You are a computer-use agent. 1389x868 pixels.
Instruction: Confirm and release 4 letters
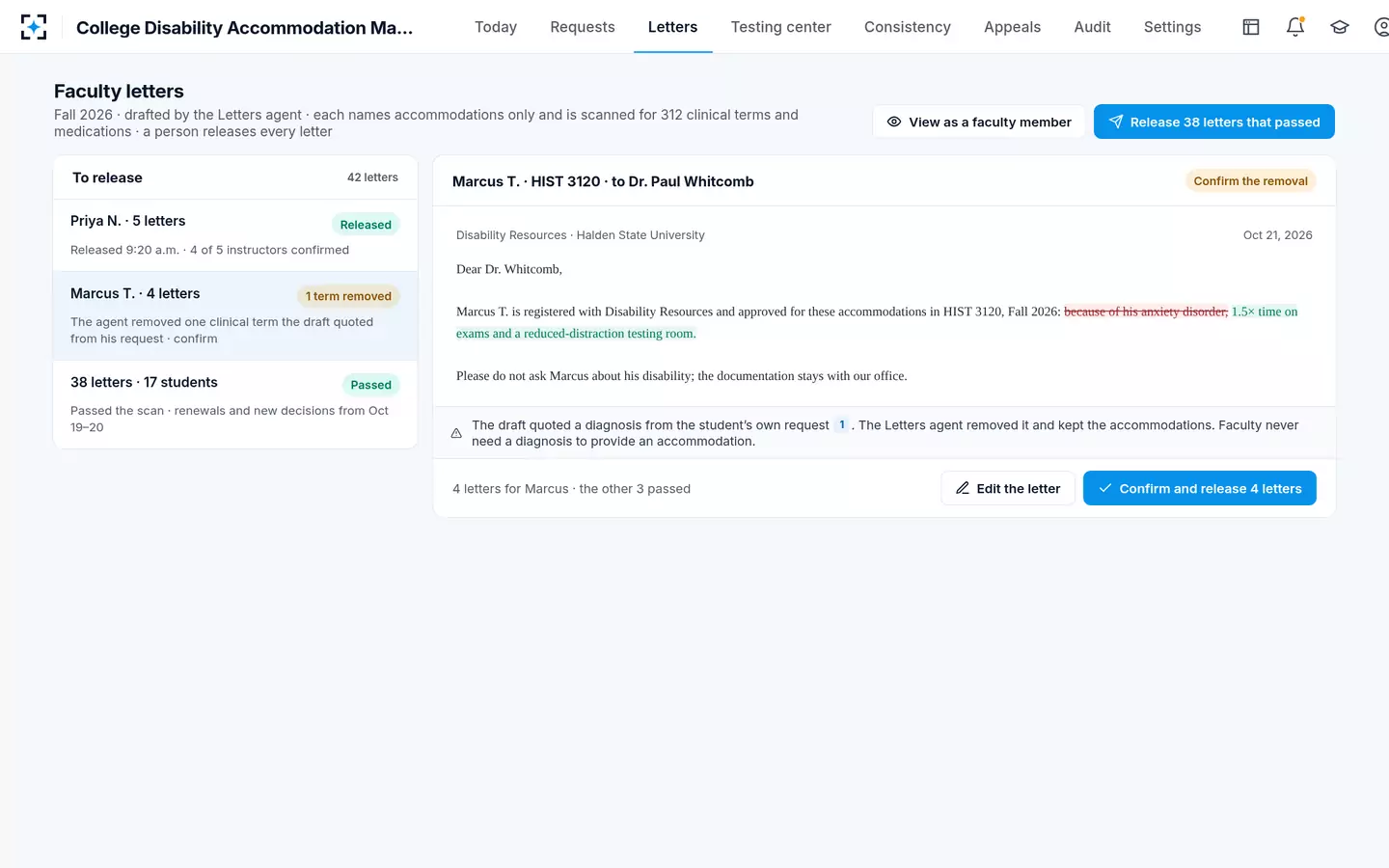point(1200,488)
